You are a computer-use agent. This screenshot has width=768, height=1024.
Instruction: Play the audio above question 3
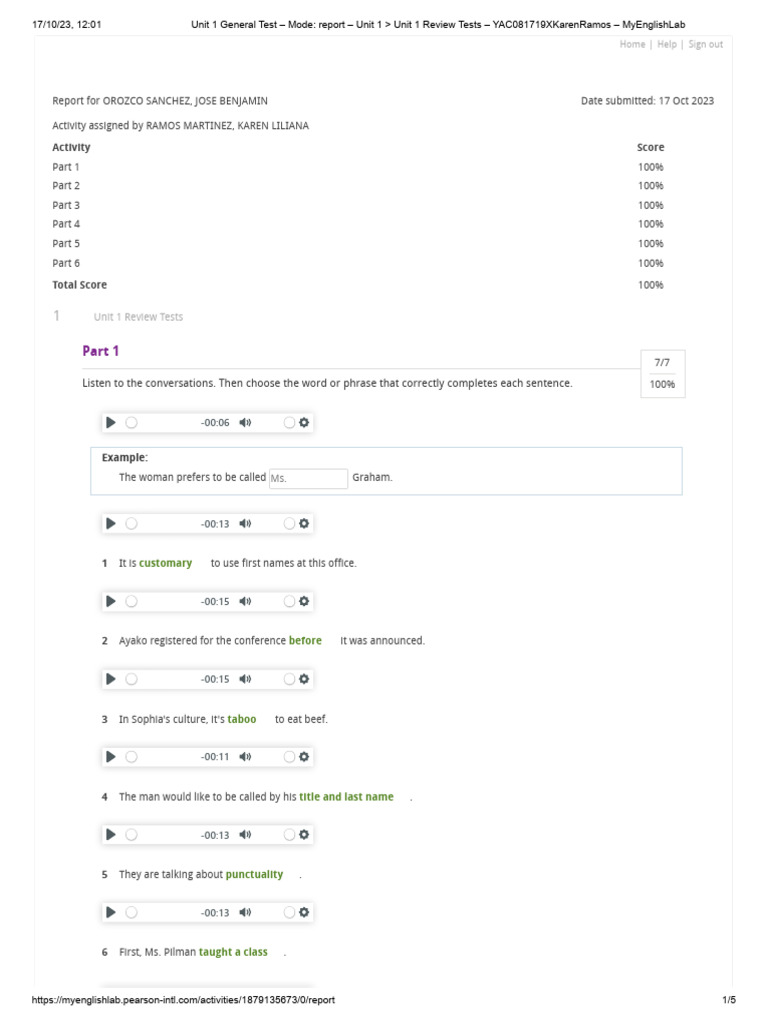point(111,679)
